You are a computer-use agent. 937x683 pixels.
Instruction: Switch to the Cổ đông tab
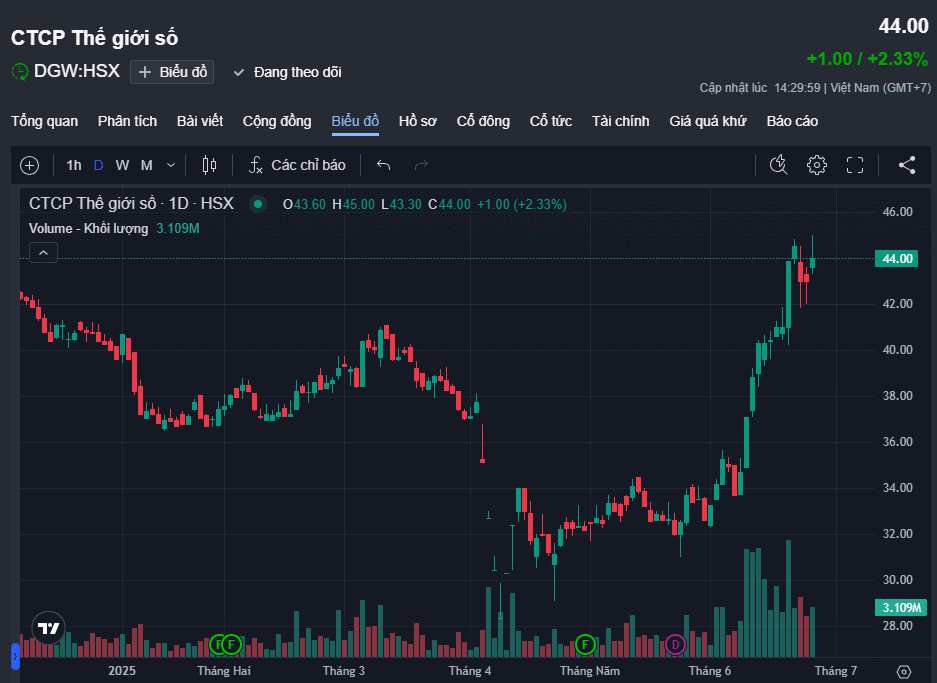(483, 121)
